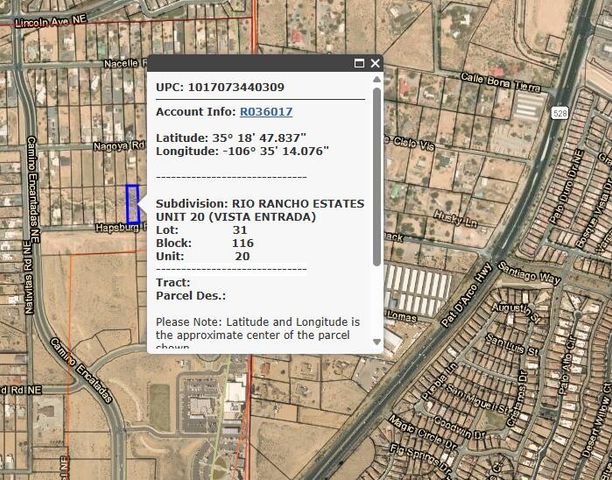
Task: Click the UNIT 20 (VISTA ENTRADA) text
Action: (236, 217)
